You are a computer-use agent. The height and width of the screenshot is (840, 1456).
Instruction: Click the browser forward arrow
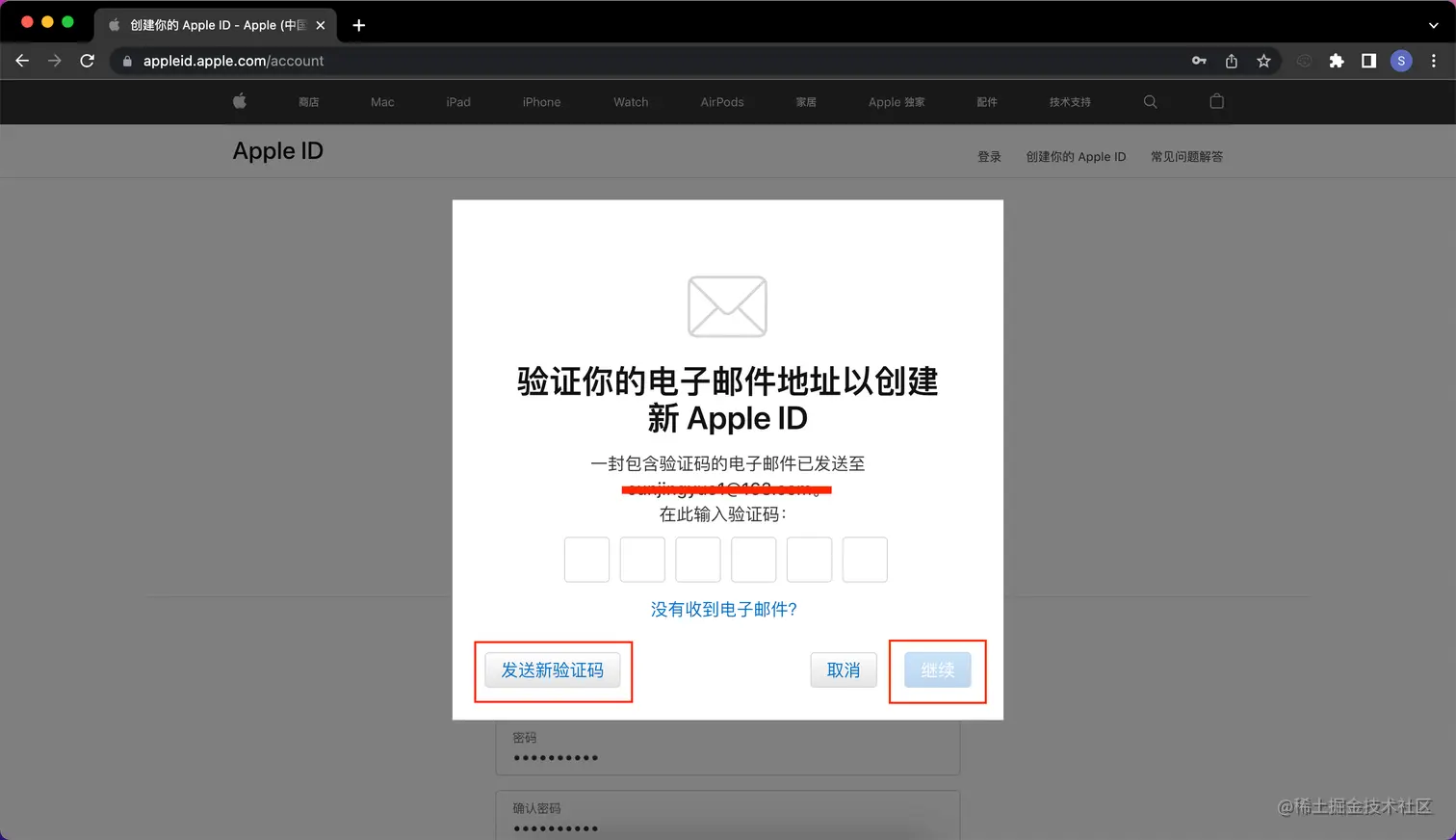click(x=55, y=61)
